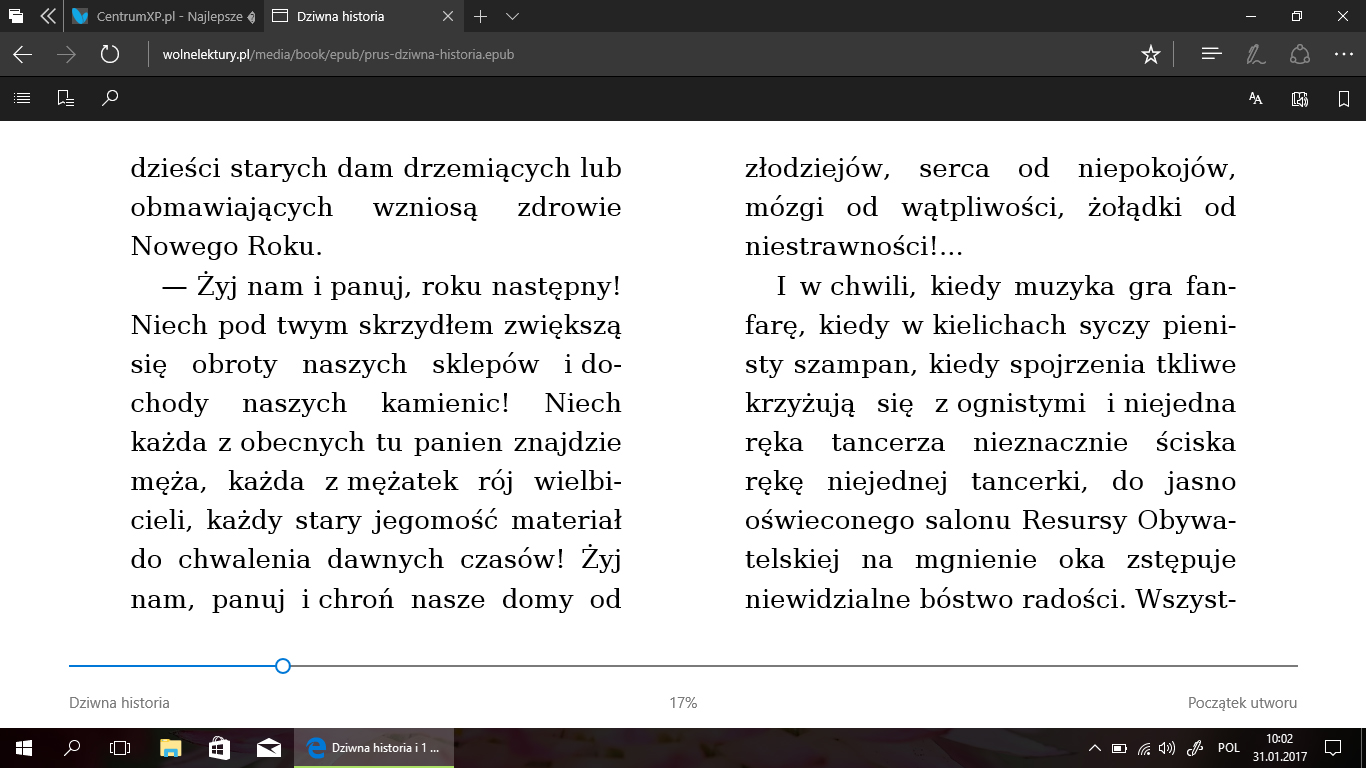Viewport: 1366px width, 768px height.
Task: Search within the book
Action: (110, 98)
